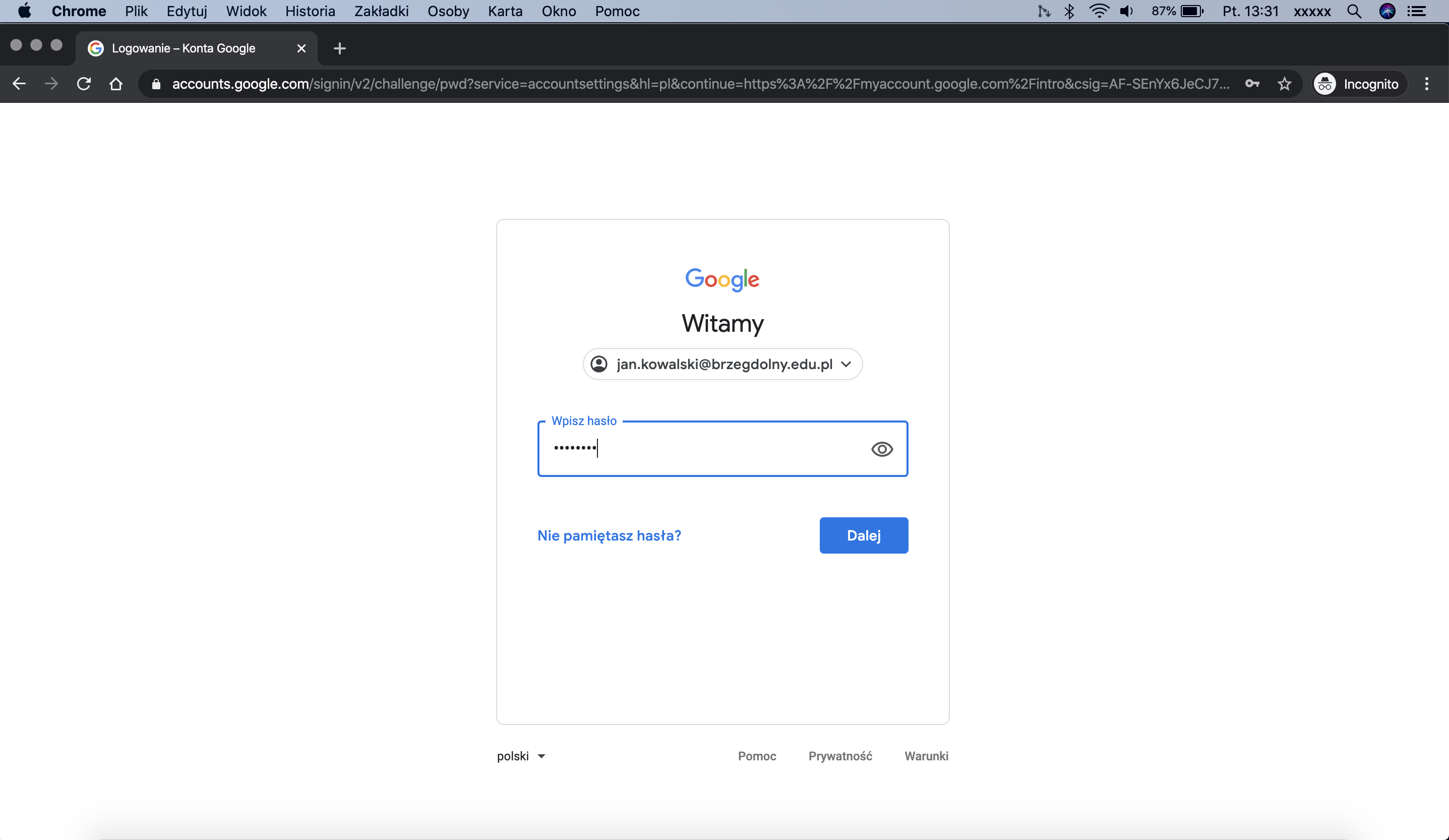This screenshot has width=1449, height=840.
Task: Click the Dalej button
Action: tap(864, 535)
